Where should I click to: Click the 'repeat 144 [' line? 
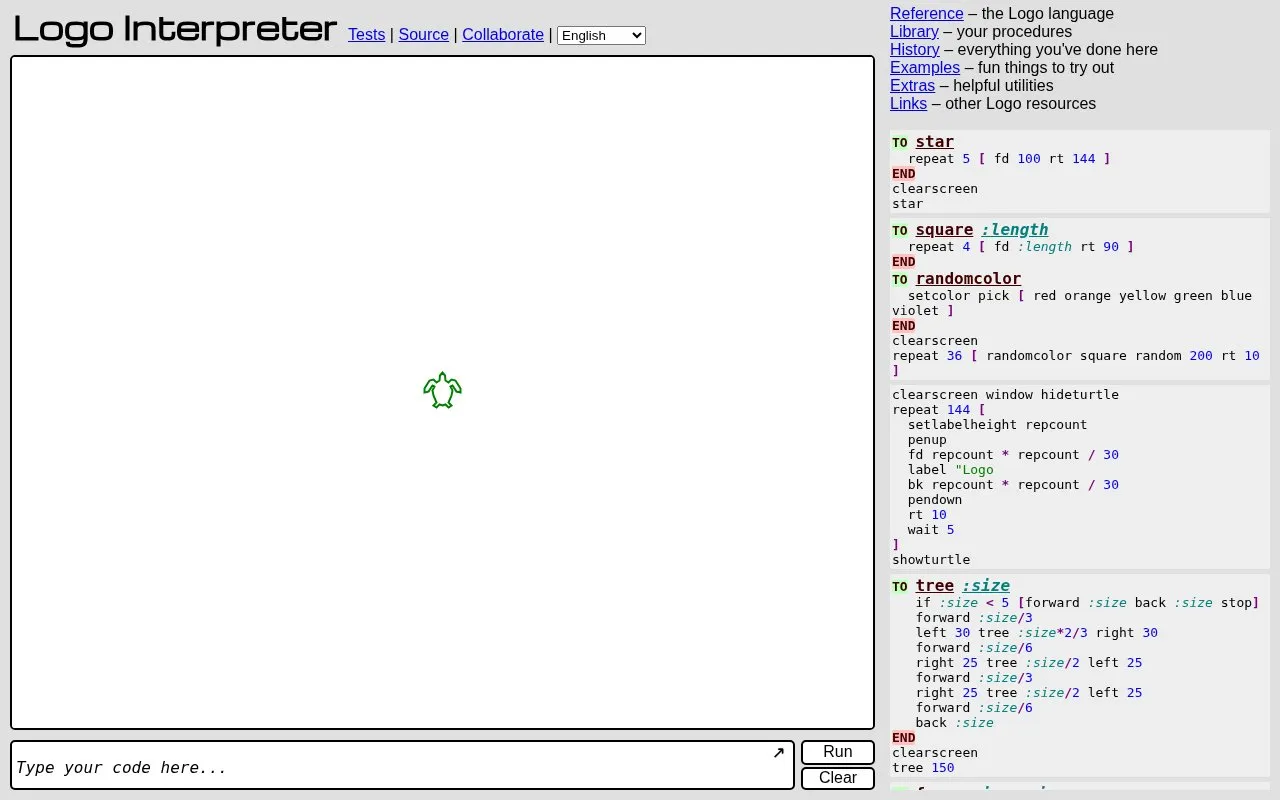(939, 410)
